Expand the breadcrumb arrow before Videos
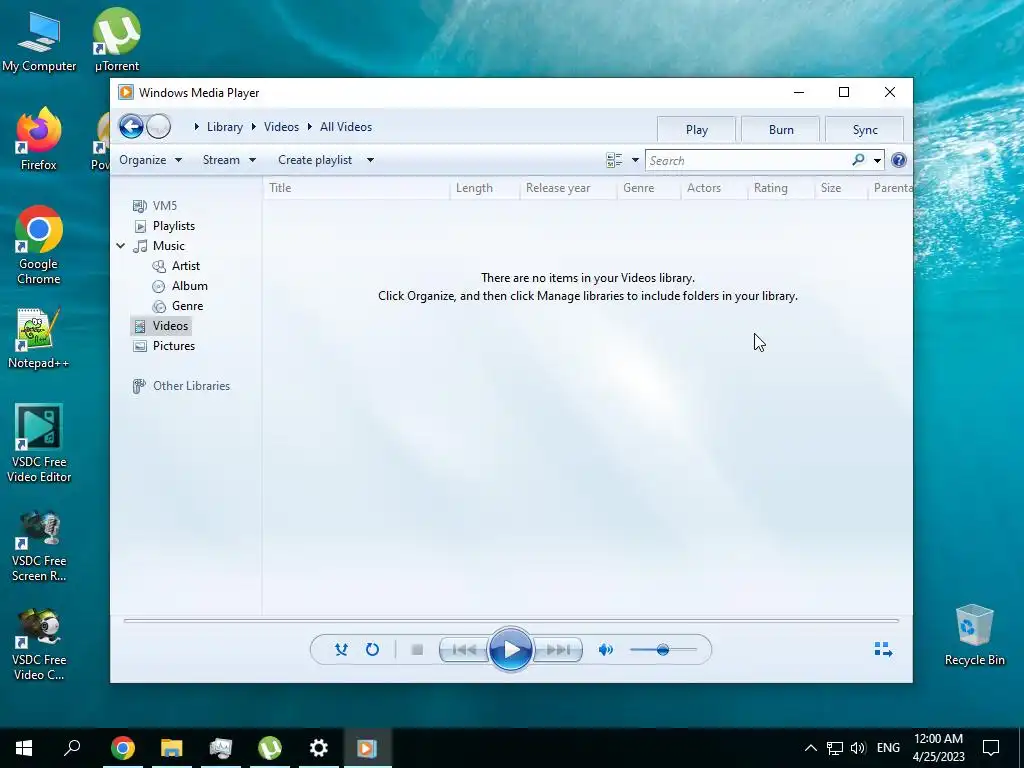 click(254, 127)
